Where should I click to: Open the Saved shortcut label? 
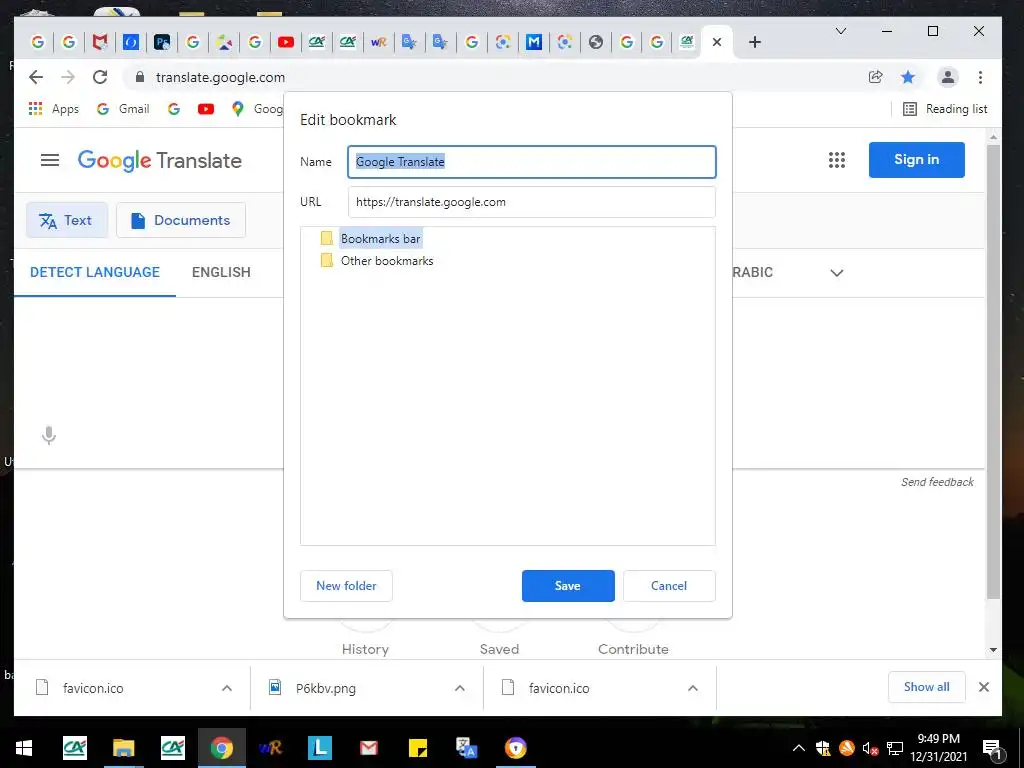tap(500, 649)
